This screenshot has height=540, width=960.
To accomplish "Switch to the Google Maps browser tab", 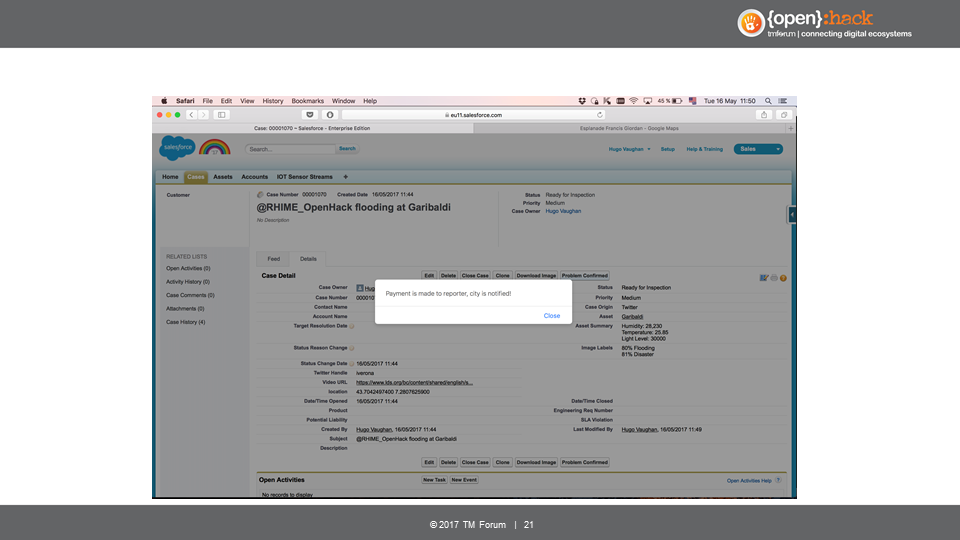I will tap(629, 129).
